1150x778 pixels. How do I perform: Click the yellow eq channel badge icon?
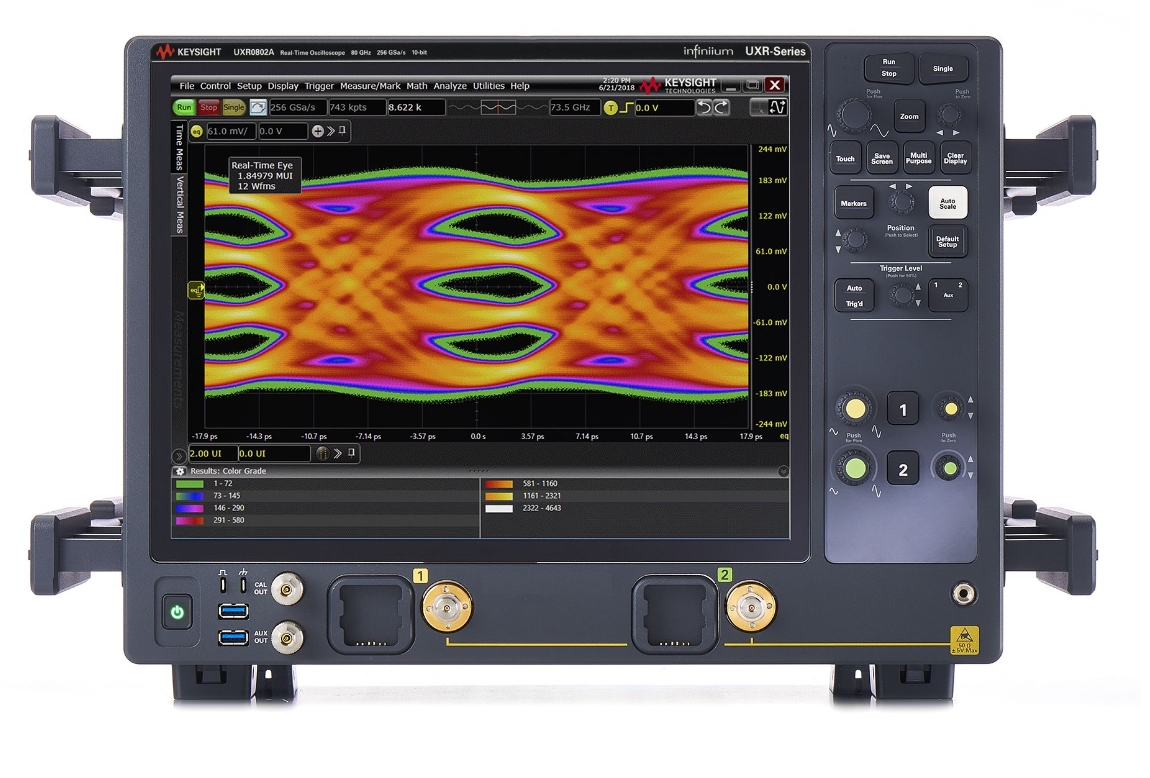coord(196,129)
